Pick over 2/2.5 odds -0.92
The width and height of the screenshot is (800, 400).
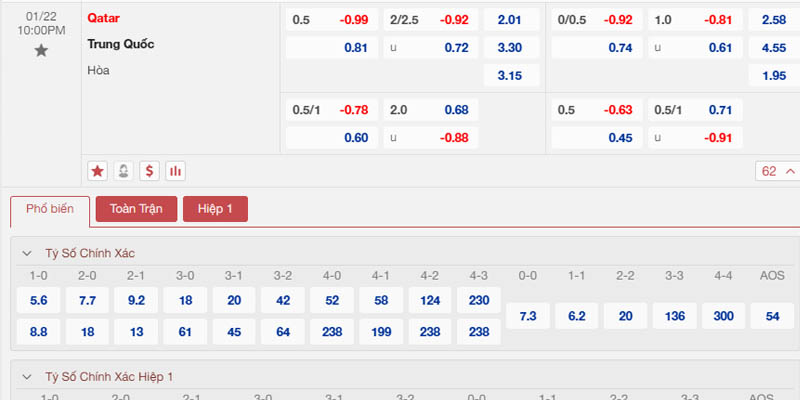pyautogui.click(x=431, y=20)
